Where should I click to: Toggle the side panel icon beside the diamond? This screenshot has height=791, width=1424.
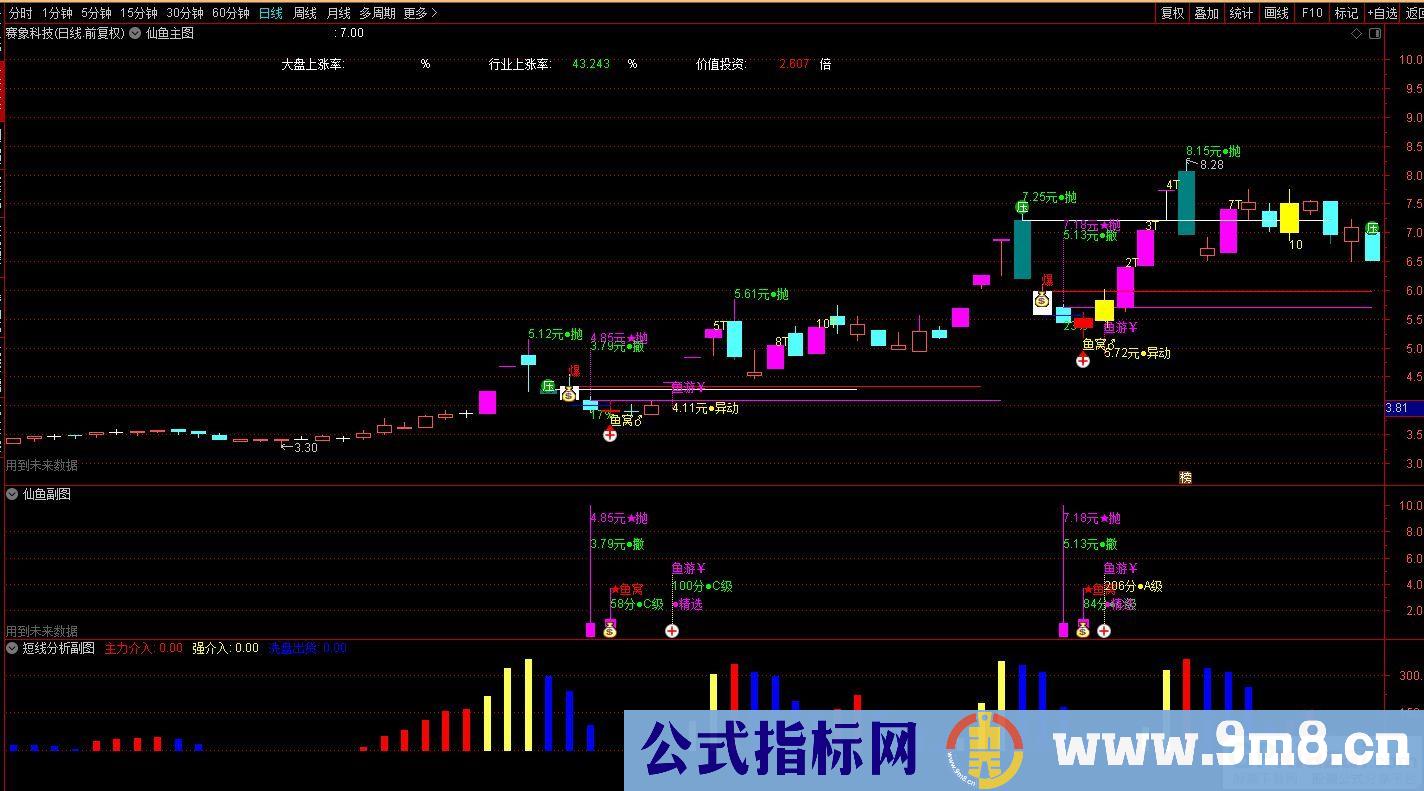pyautogui.click(x=1375, y=33)
